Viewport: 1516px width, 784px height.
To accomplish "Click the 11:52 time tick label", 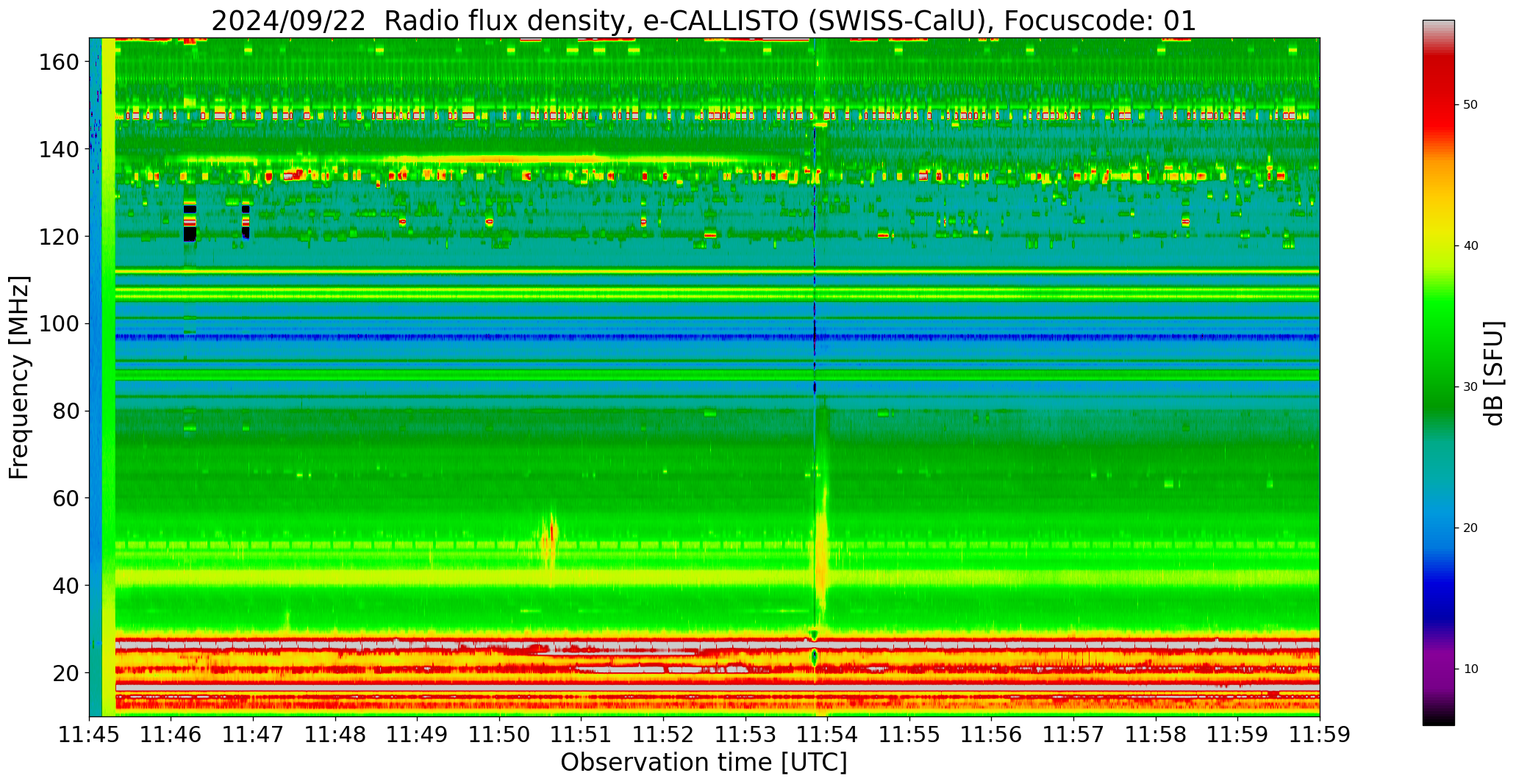I will tap(664, 735).
